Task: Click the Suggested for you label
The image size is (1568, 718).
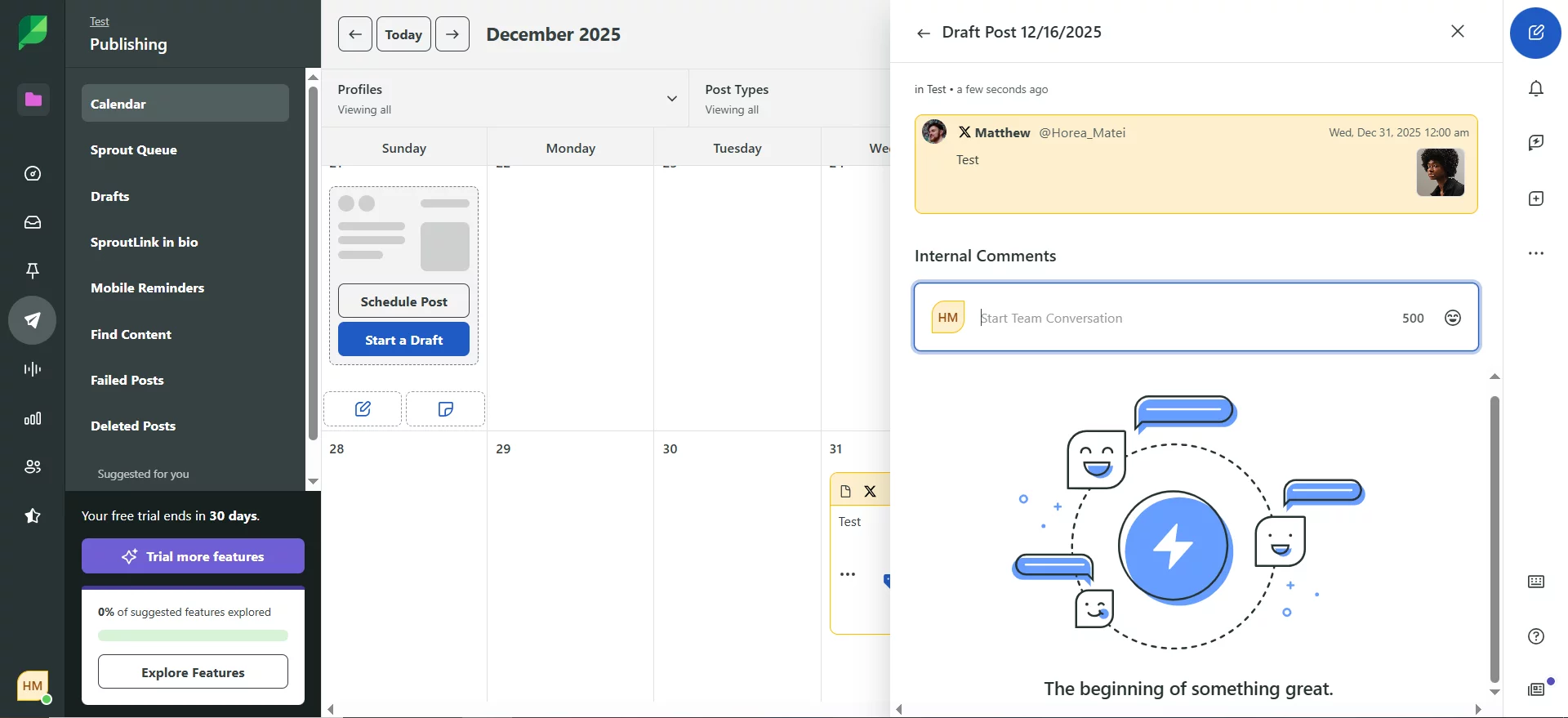Action: [x=143, y=474]
